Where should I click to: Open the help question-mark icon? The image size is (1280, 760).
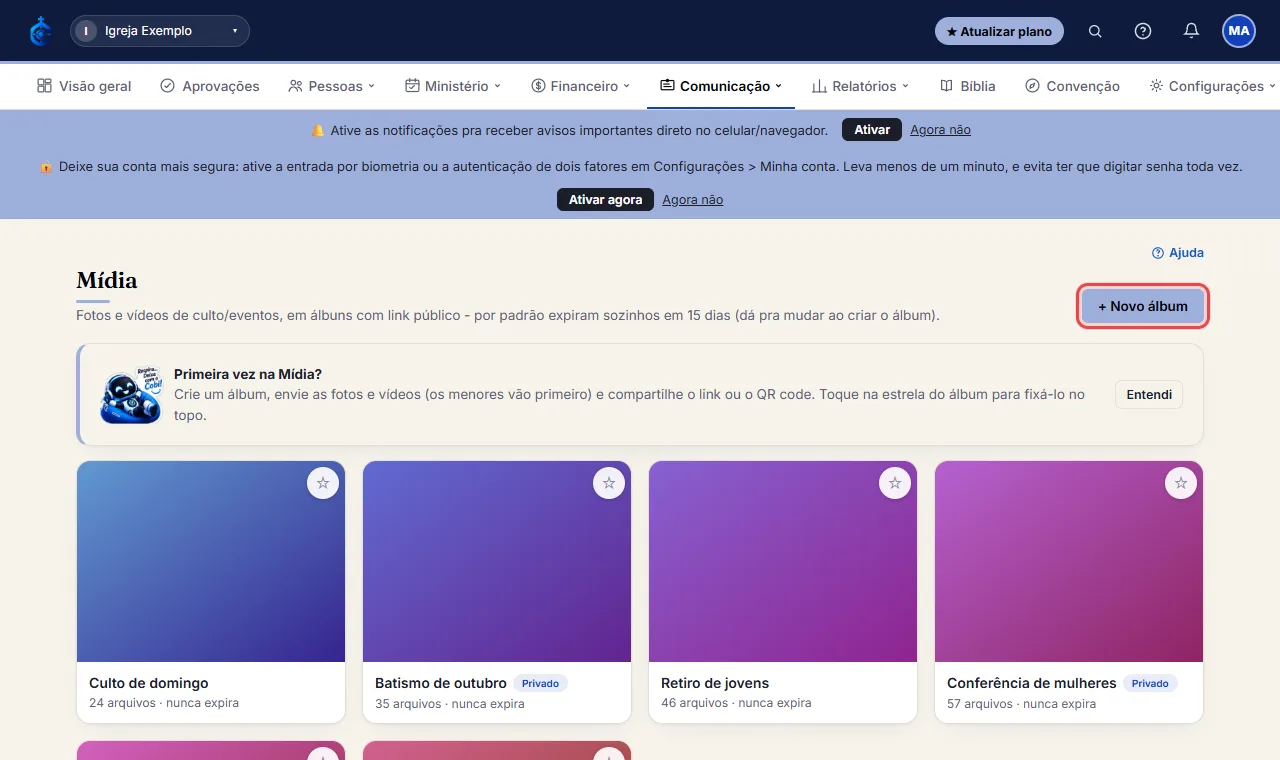click(1143, 31)
